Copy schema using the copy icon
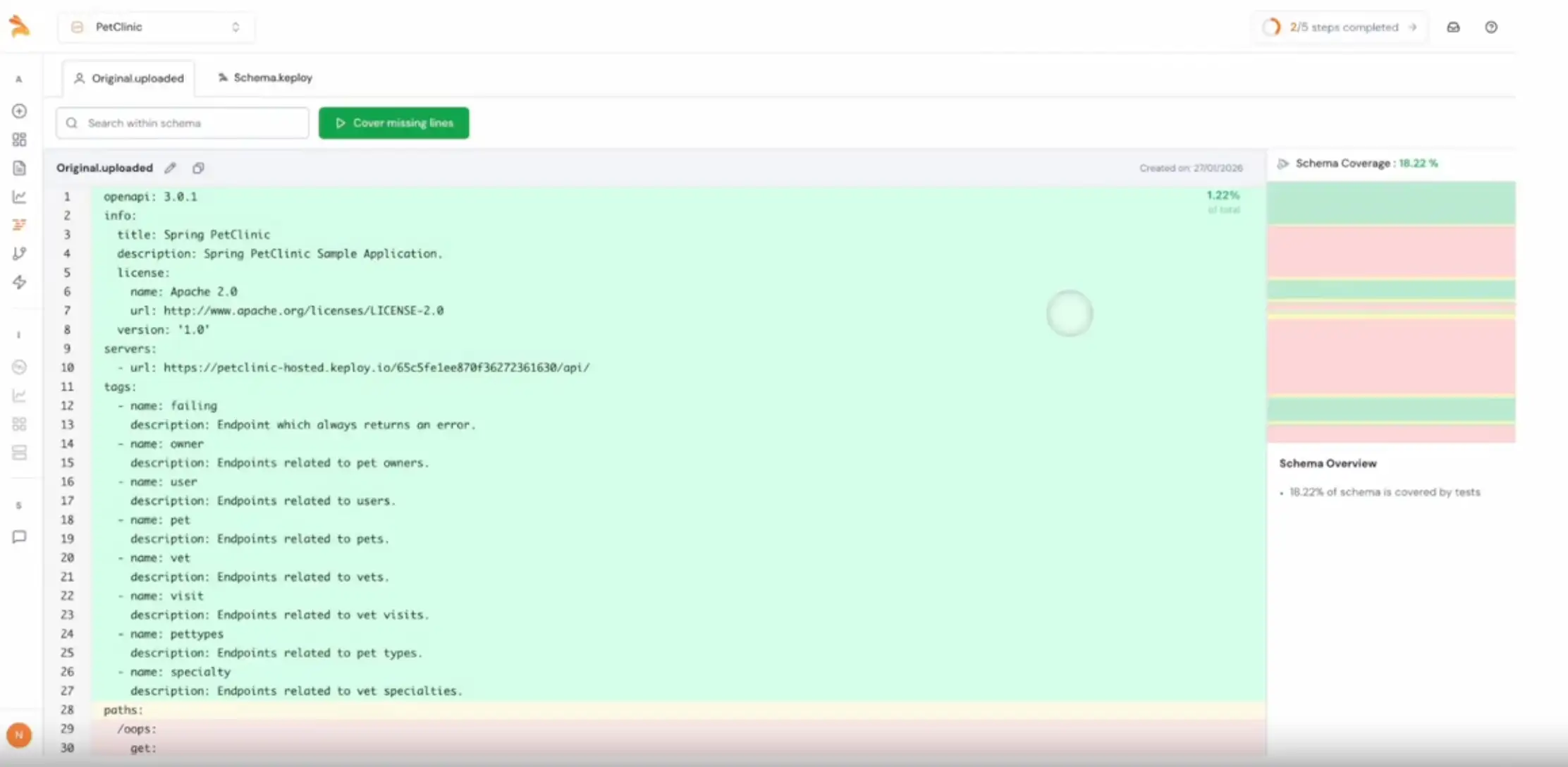The width and height of the screenshot is (1568, 767). pyautogui.click(x=198, y=168)
